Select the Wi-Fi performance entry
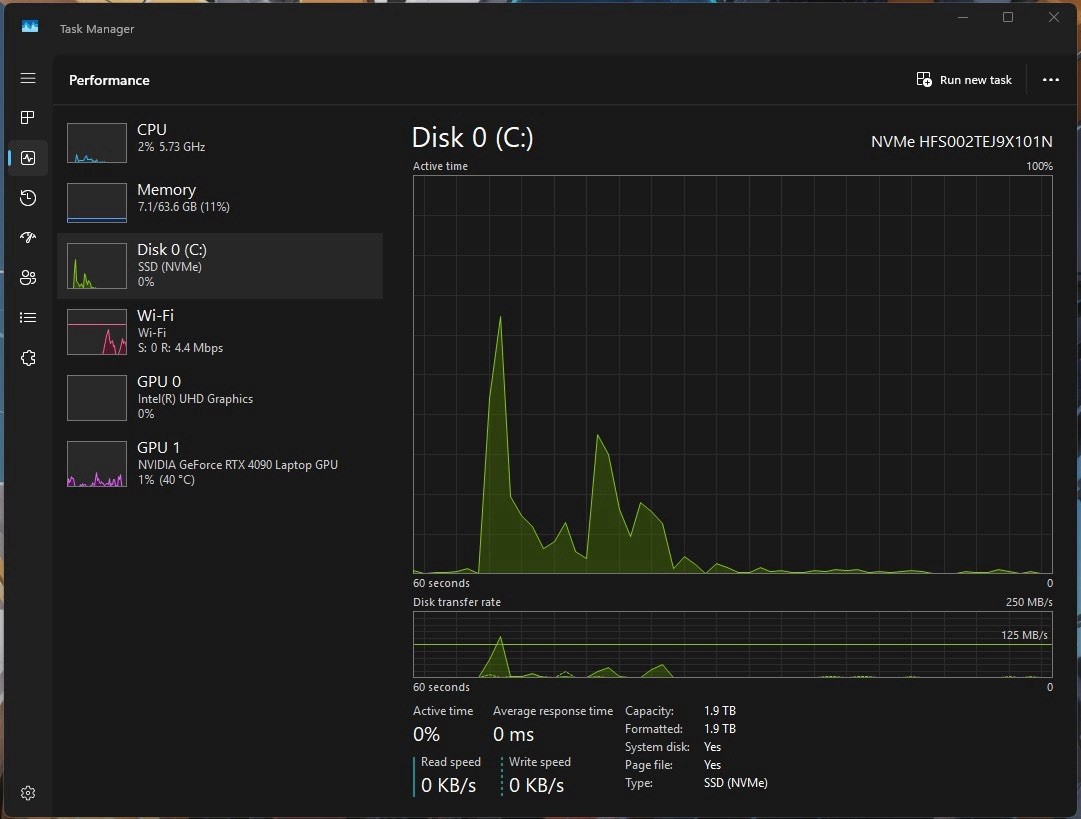 (220, 332)
